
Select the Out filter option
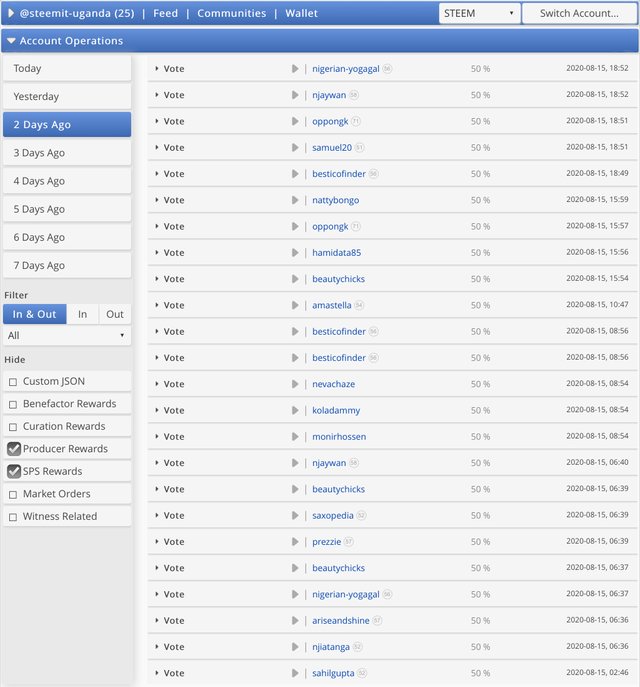point(115,314)
